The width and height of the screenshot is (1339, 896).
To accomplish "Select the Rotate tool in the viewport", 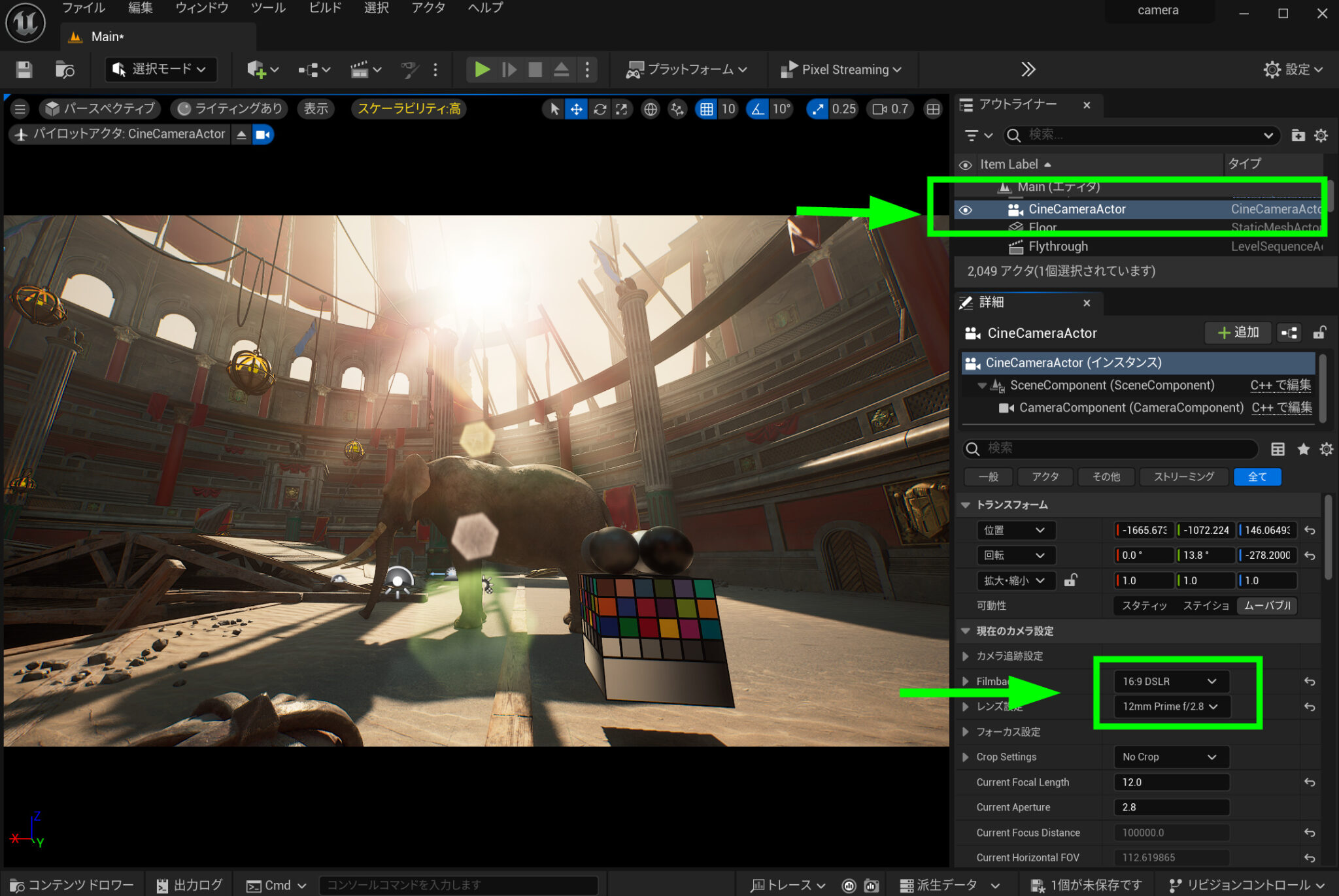I will (x=600, y=109).
